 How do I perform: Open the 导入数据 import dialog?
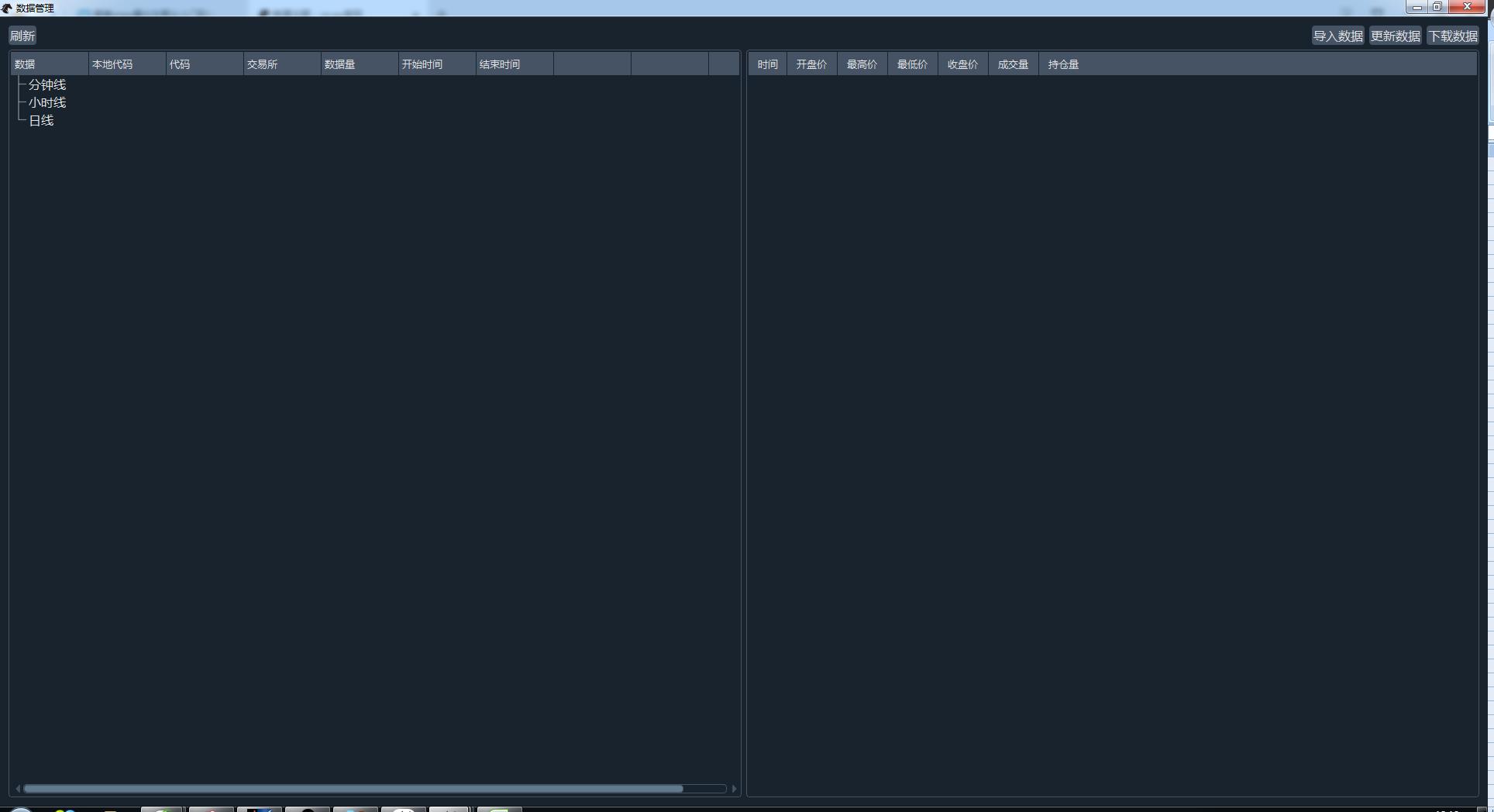(x=1337, y=36)
